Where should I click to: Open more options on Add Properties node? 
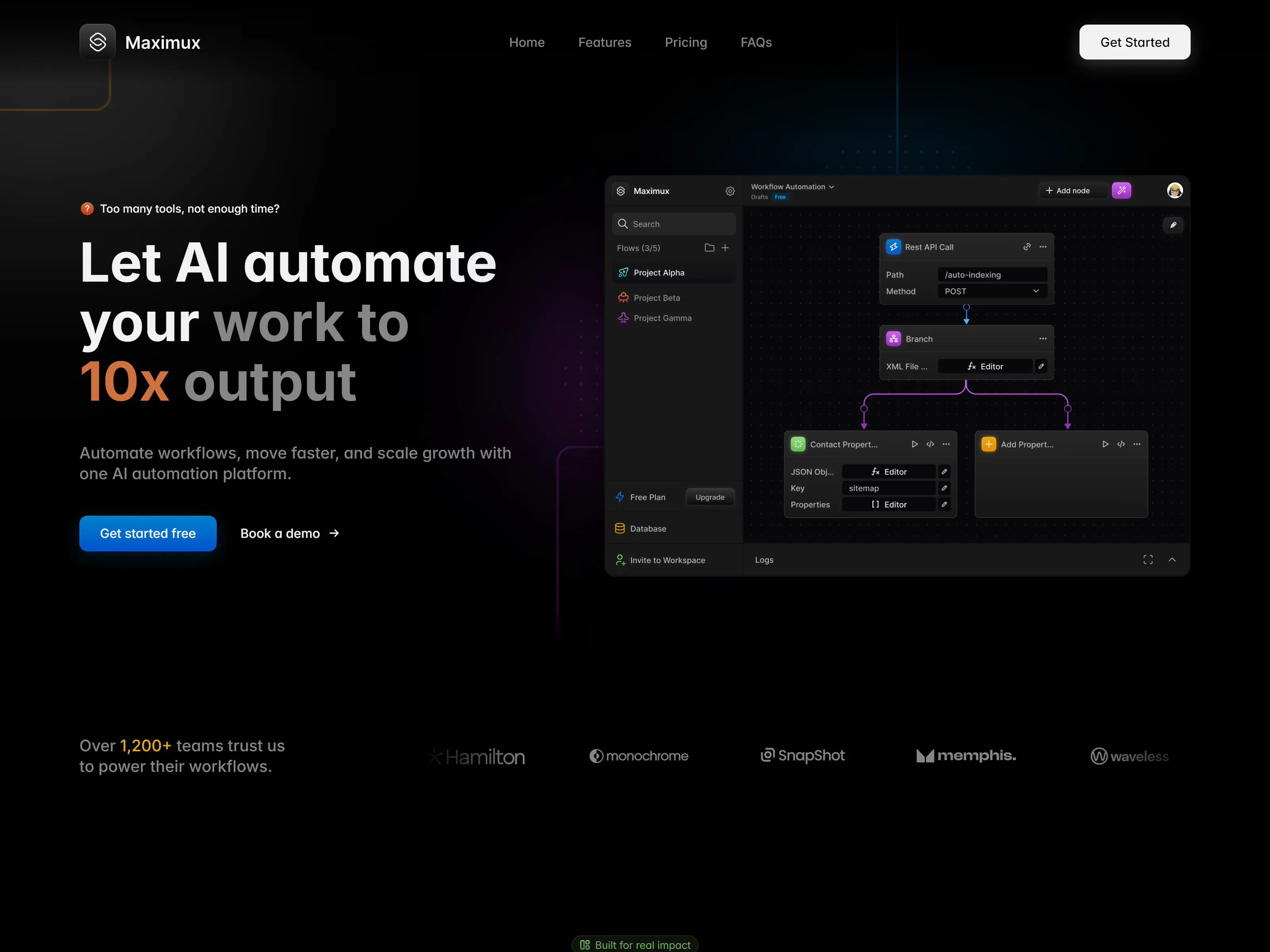click(x=1136, y=444)
